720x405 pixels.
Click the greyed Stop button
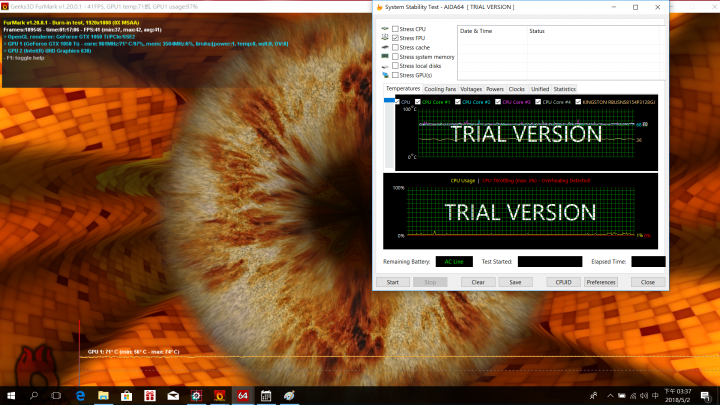point(430,282)
